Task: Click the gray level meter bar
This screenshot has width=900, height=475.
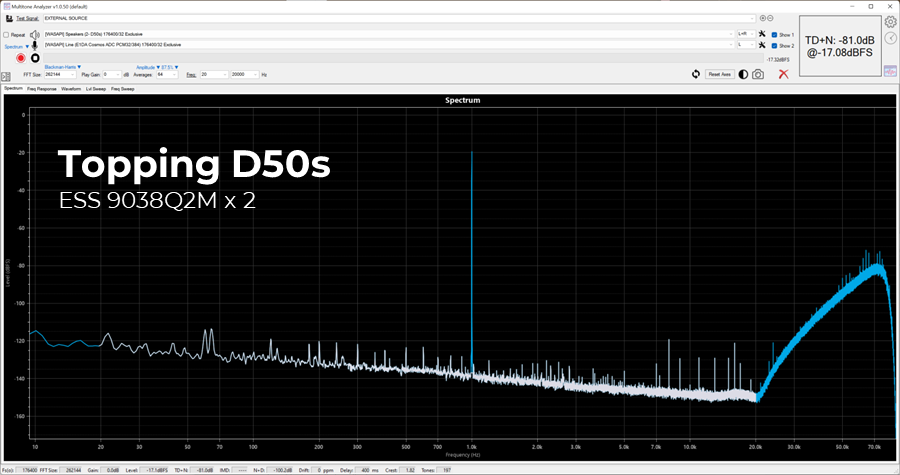Action: click(403, 59)
